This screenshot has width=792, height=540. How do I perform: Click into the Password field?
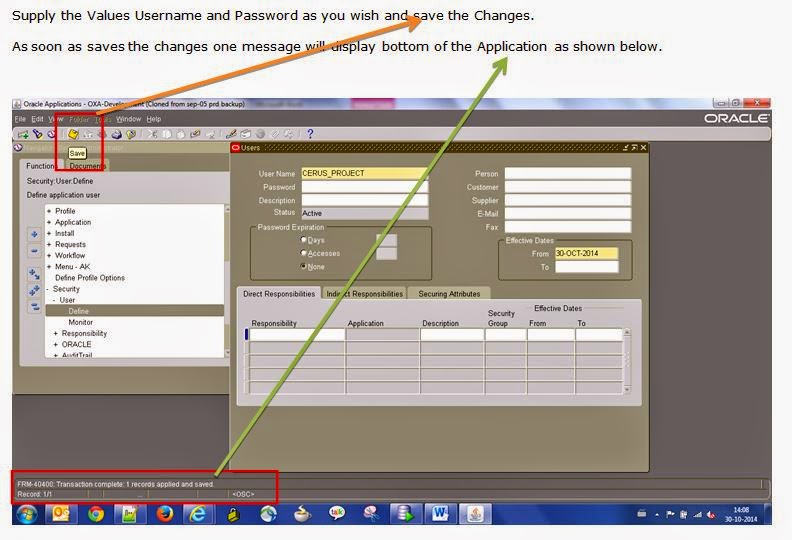[364, 187]
